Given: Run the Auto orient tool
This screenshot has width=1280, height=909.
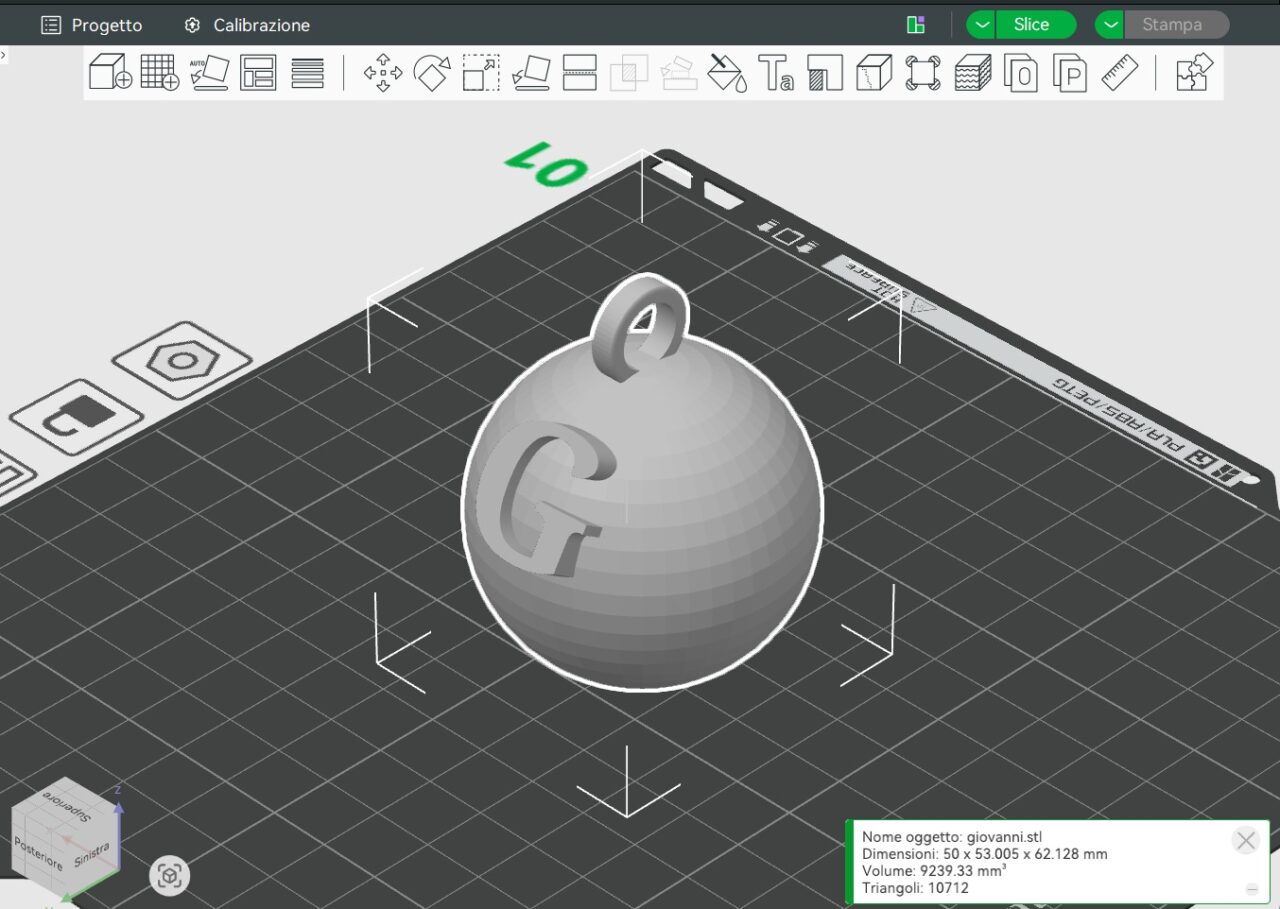Looking at the screenshot, I should pyautogui.click(x=209, y=73).
